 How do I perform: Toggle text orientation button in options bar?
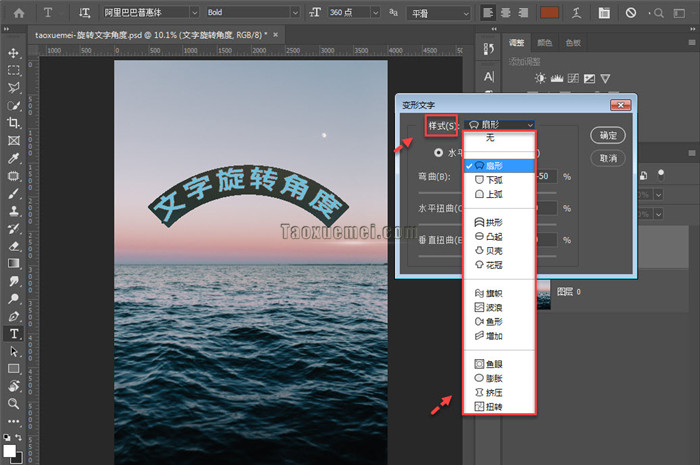pos(84,13)
